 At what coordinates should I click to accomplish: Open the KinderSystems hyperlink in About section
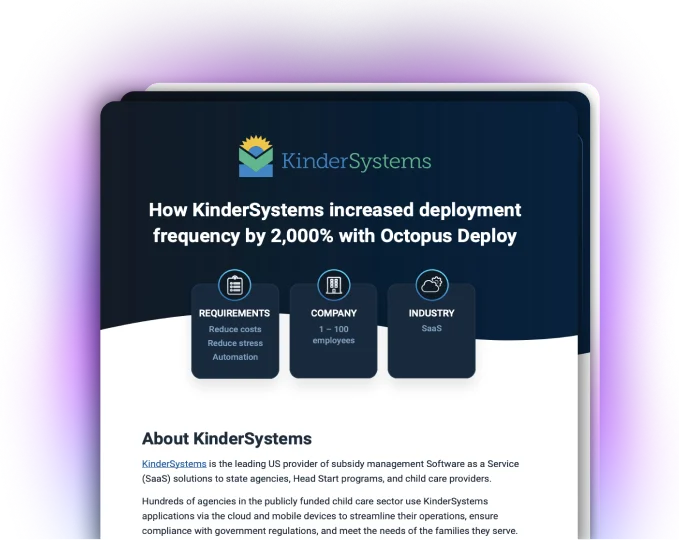tap(174, 464)
